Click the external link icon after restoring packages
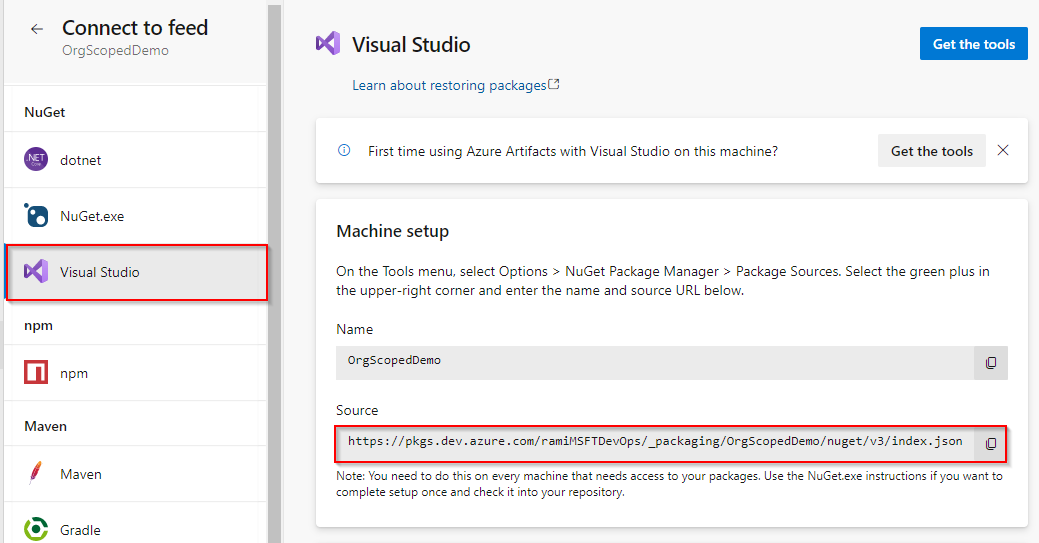 click(554, 84)
